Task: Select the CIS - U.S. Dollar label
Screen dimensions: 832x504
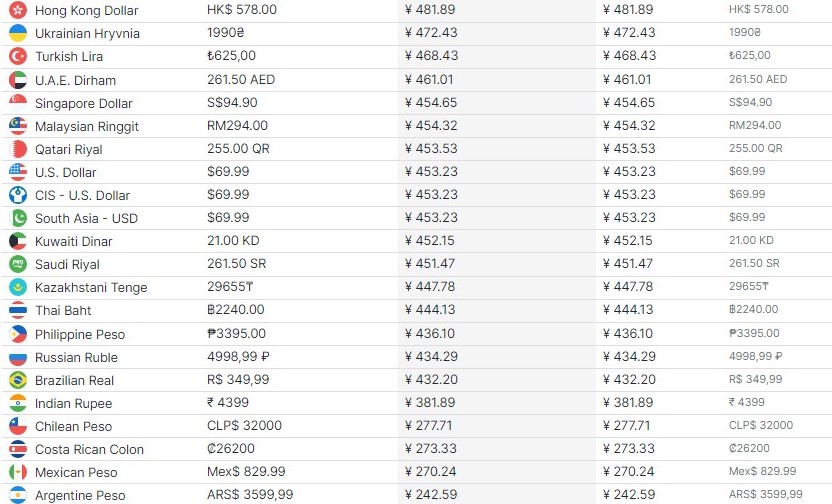Action: (x=82, y=195)
